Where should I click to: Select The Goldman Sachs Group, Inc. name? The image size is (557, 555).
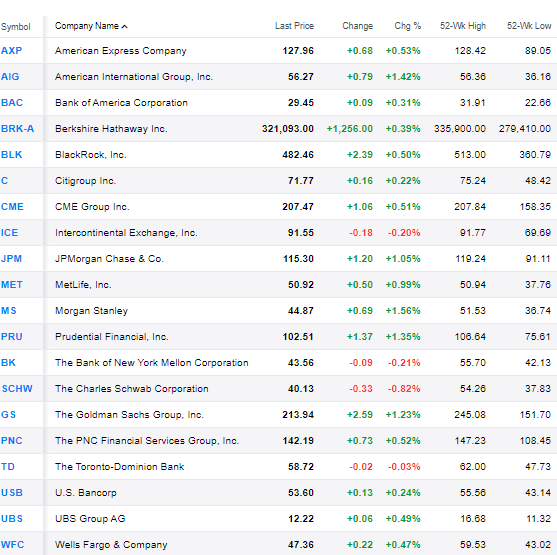click(x=129, y=414)
